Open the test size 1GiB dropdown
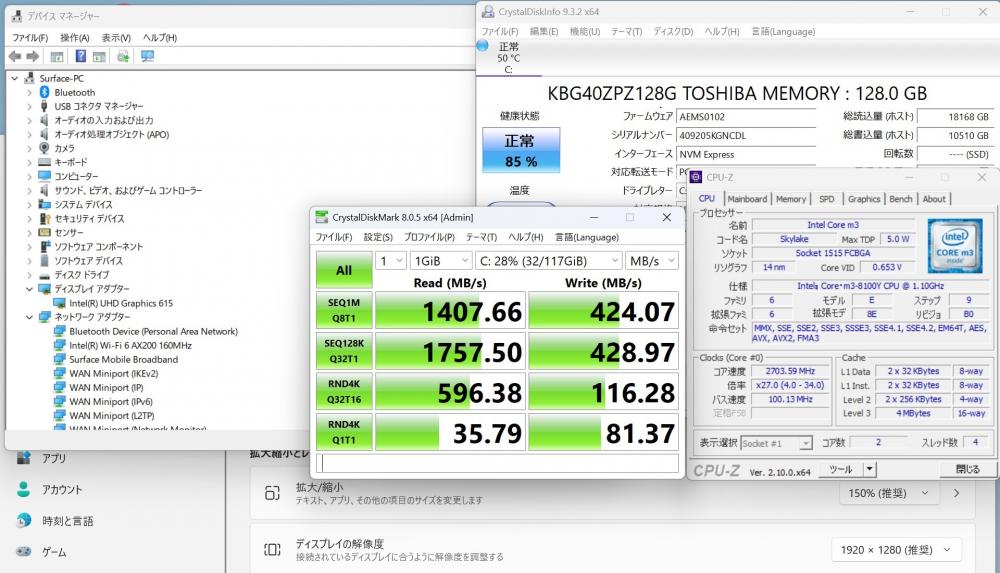The image size is (1000, 573). pyautogui.click(x=441, y=260)
